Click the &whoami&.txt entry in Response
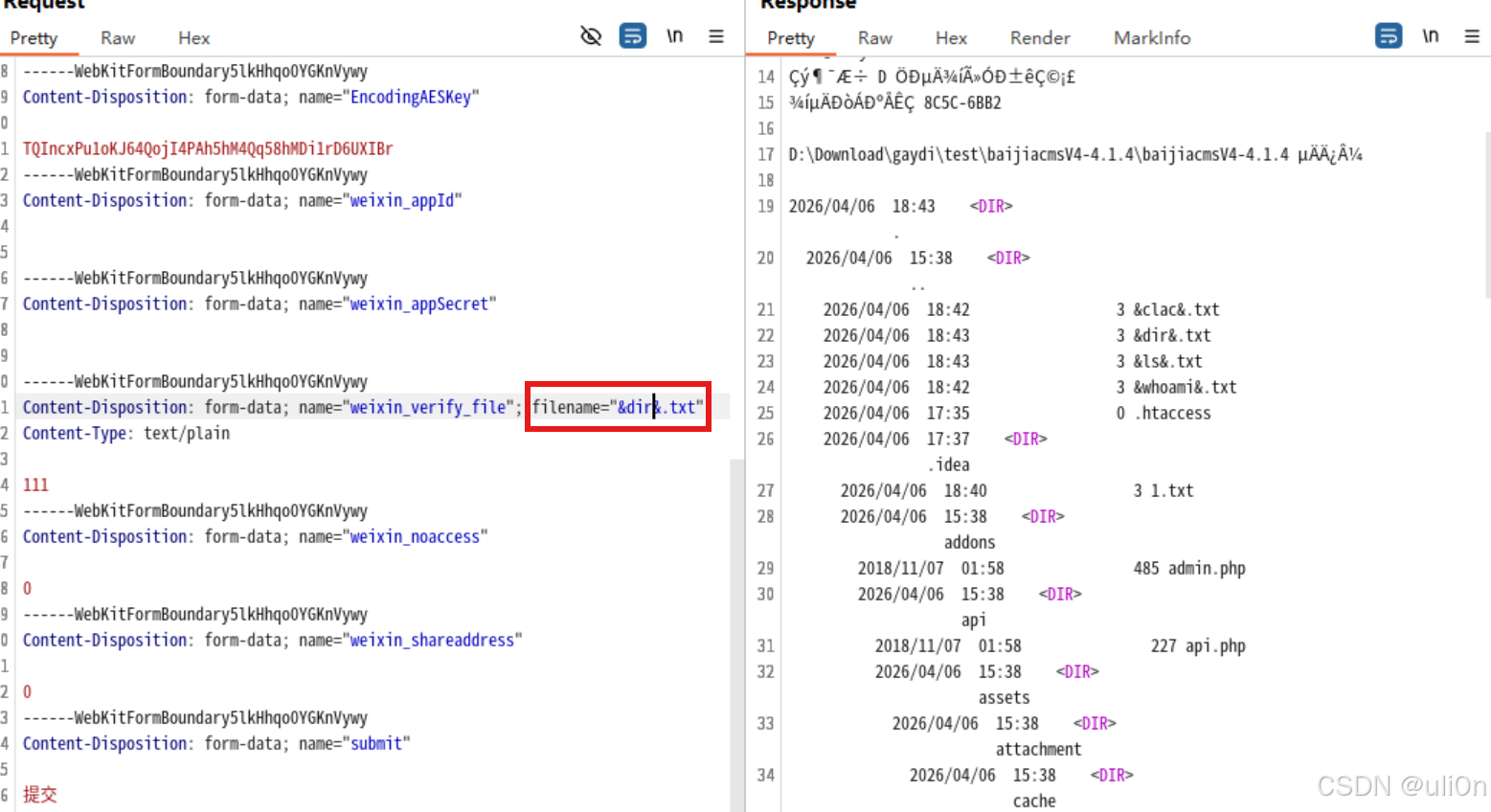Screen dimensions: 1491x812 pyautogui.click(x=1186, y=387)
